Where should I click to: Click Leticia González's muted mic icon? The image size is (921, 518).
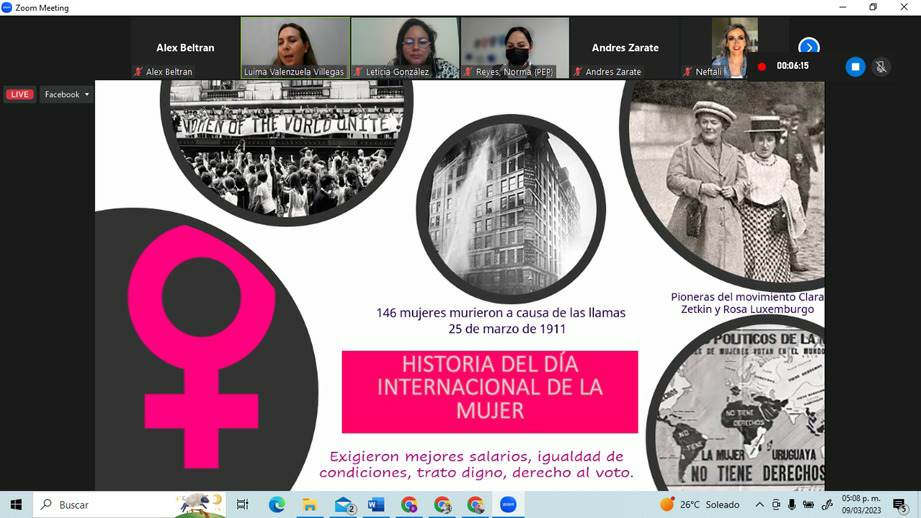pyautogui.click(x=358, y=72)
